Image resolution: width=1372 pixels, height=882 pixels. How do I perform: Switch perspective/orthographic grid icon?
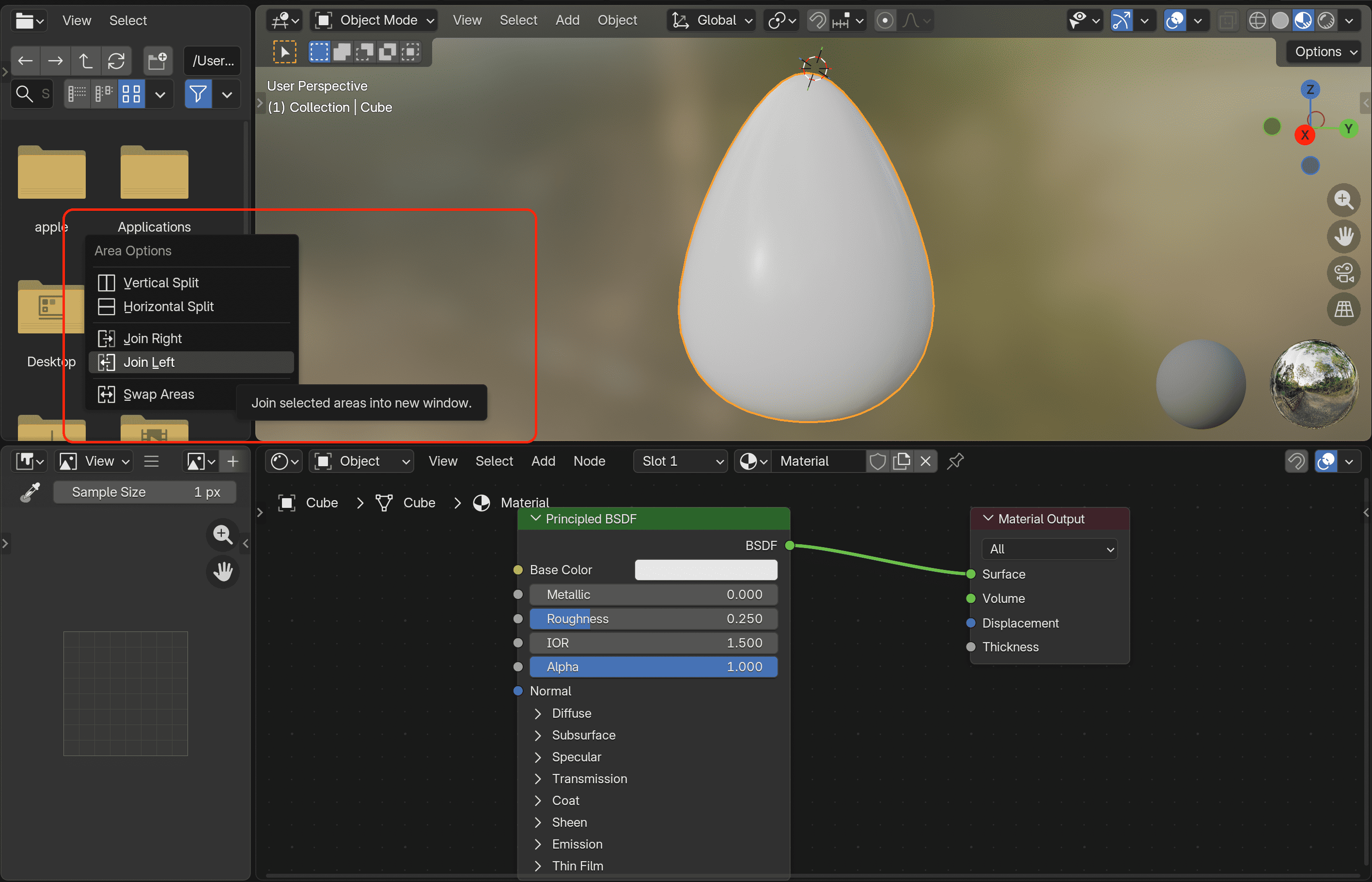click(1343, 309)
